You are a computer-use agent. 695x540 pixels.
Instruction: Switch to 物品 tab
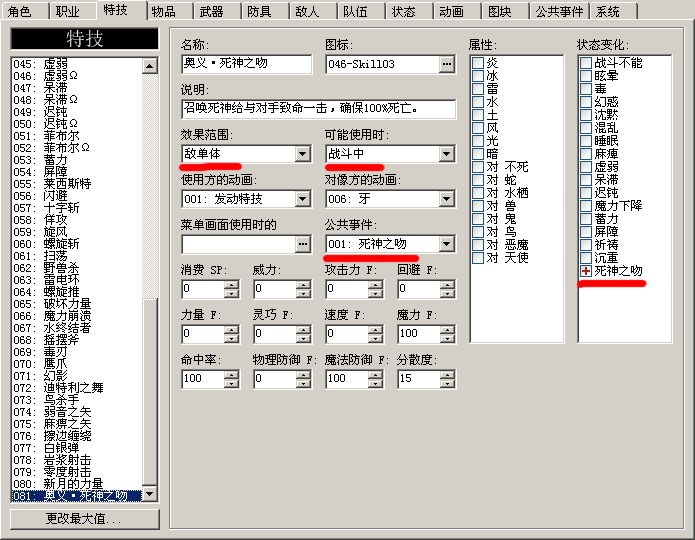[170, 11]
